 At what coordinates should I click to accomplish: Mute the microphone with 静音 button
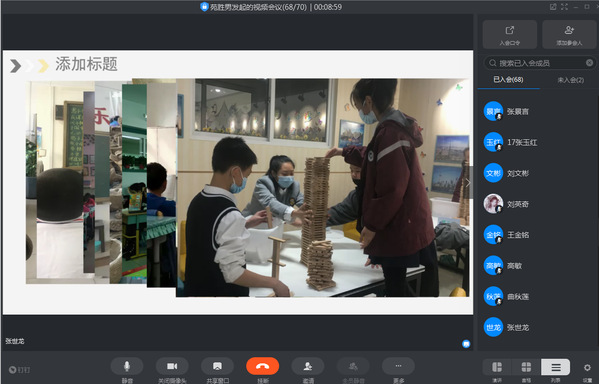[x=127, y=366]
